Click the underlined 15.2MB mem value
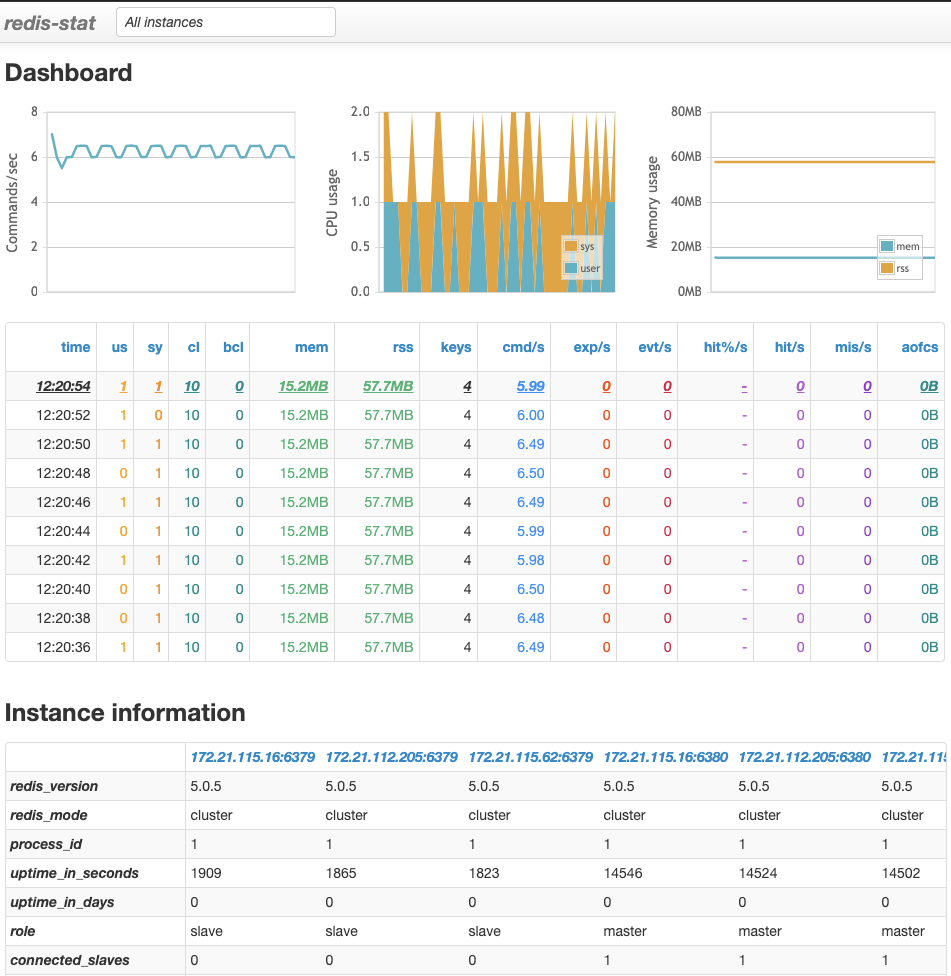 [x=303, y=387]
